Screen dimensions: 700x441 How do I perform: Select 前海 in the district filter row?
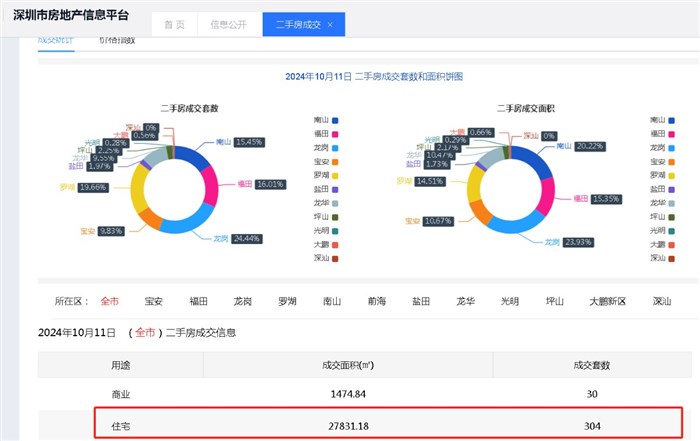[x=376, y=301]
